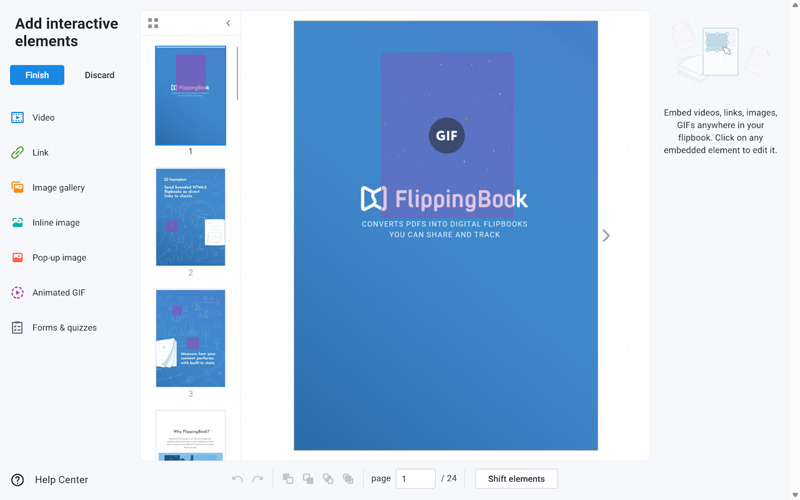The image size is (800, 500).
Task: Click the redo arrow
Action: (258, 479)
